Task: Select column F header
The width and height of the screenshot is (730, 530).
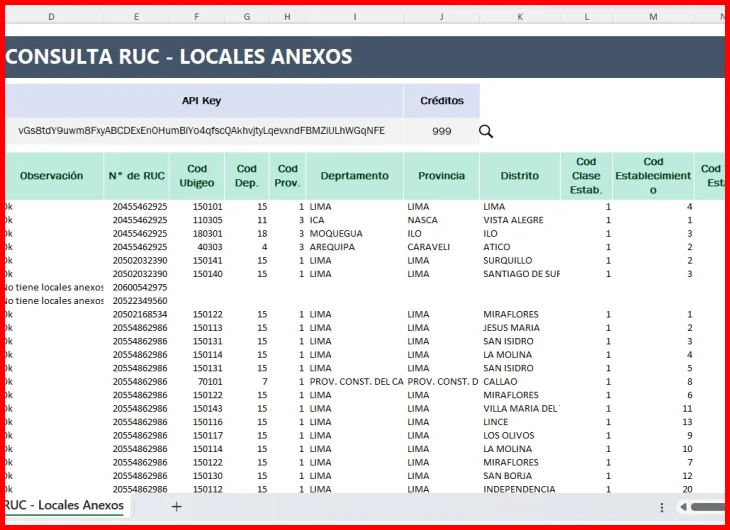Action: 196,17
